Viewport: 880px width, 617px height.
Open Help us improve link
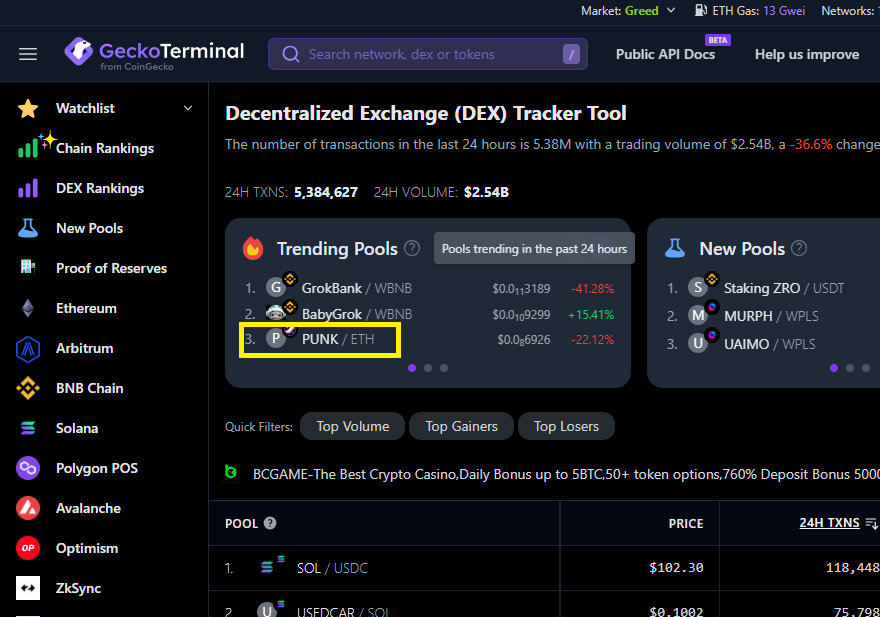click(806, 54)
